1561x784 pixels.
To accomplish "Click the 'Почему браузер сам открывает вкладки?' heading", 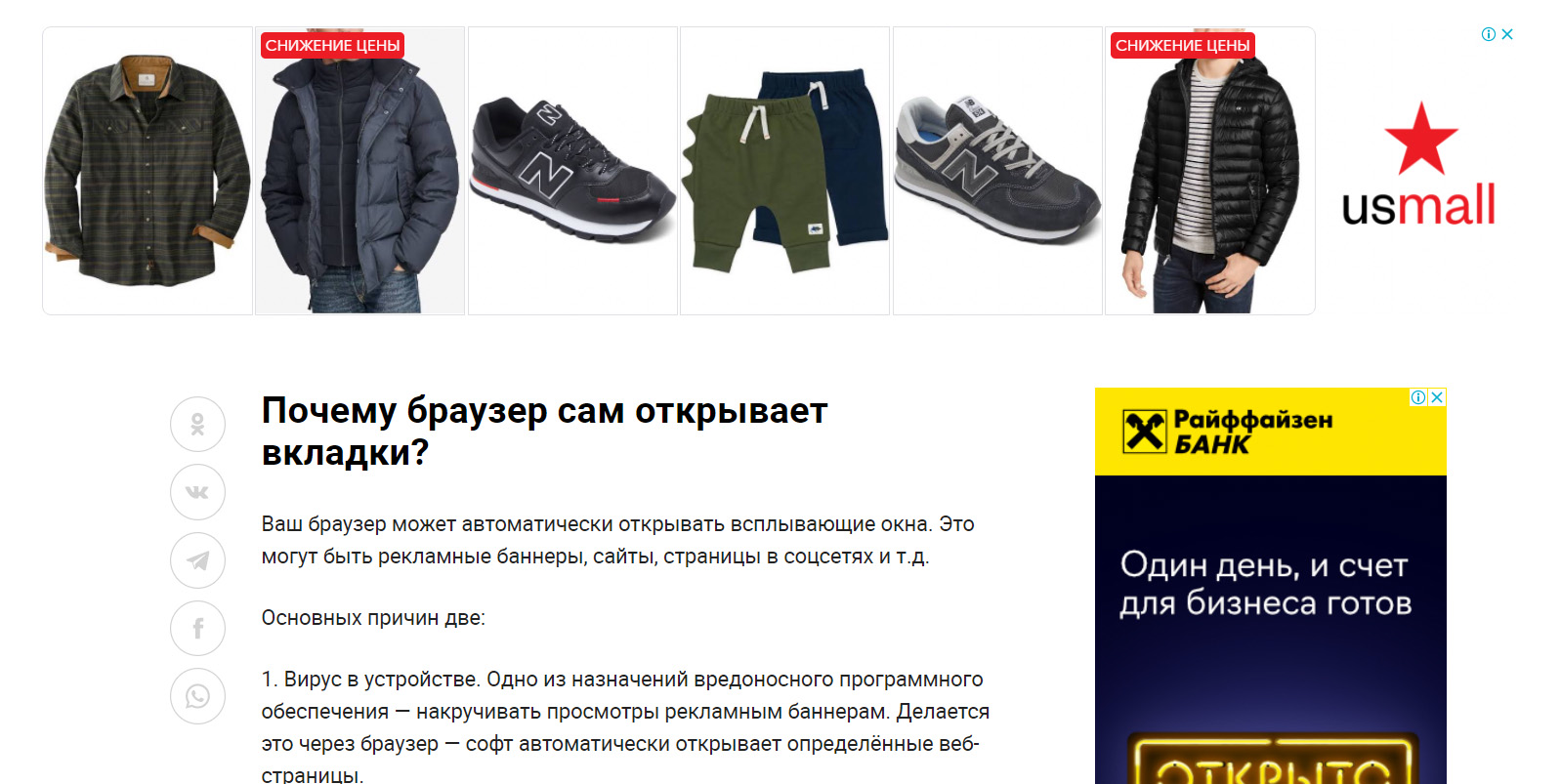I will coord(544,432).
